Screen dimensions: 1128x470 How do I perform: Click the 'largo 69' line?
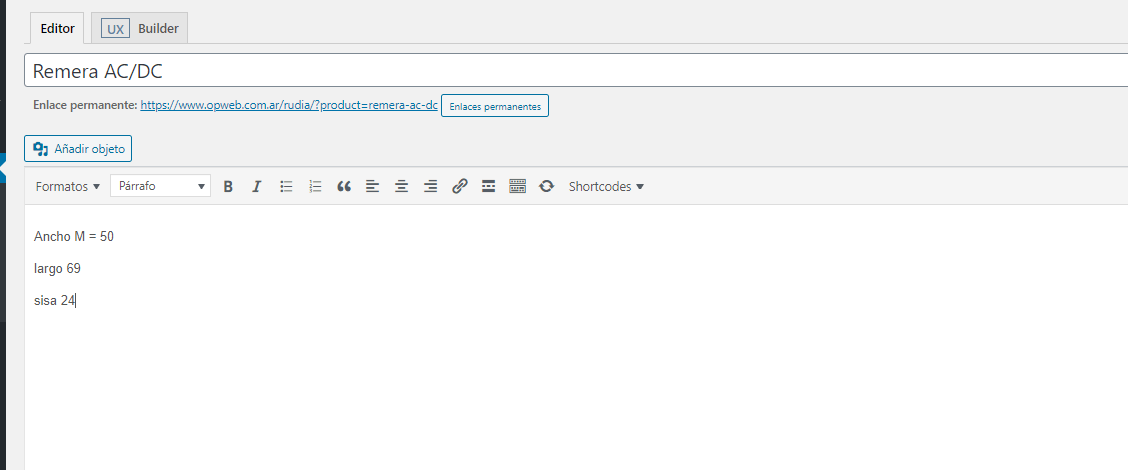pos(57,268)
